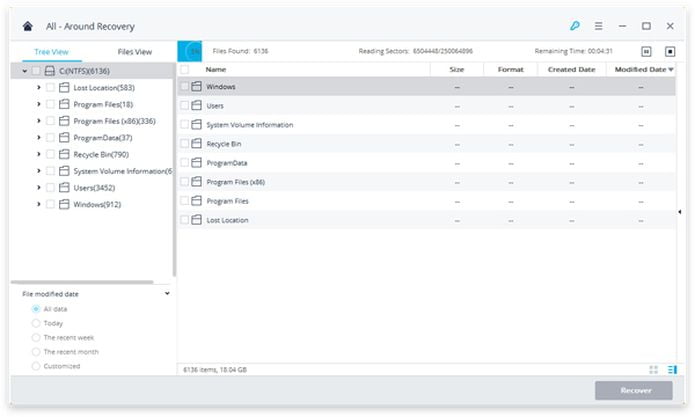This screenshot has width=695, height=417.
Task: Collapse the File modified date filter
Action: [167, 293]
